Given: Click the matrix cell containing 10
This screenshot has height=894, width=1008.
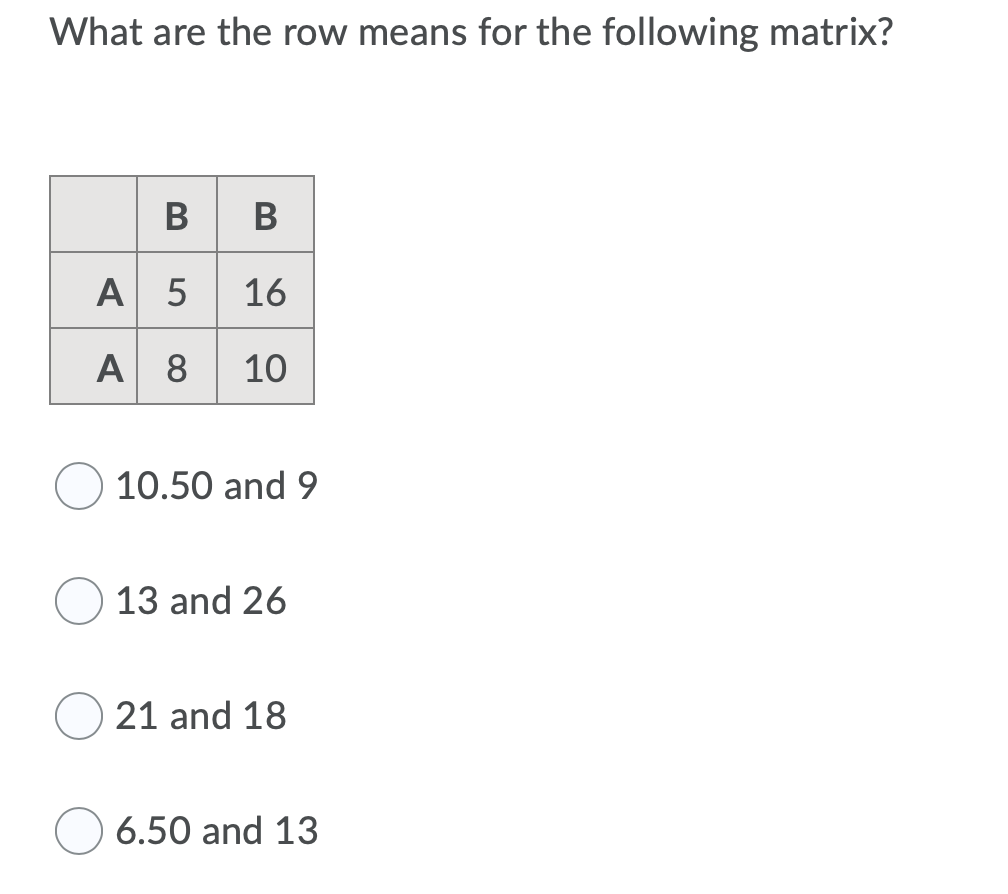Looking at the screenshot, I should point(264,368).
